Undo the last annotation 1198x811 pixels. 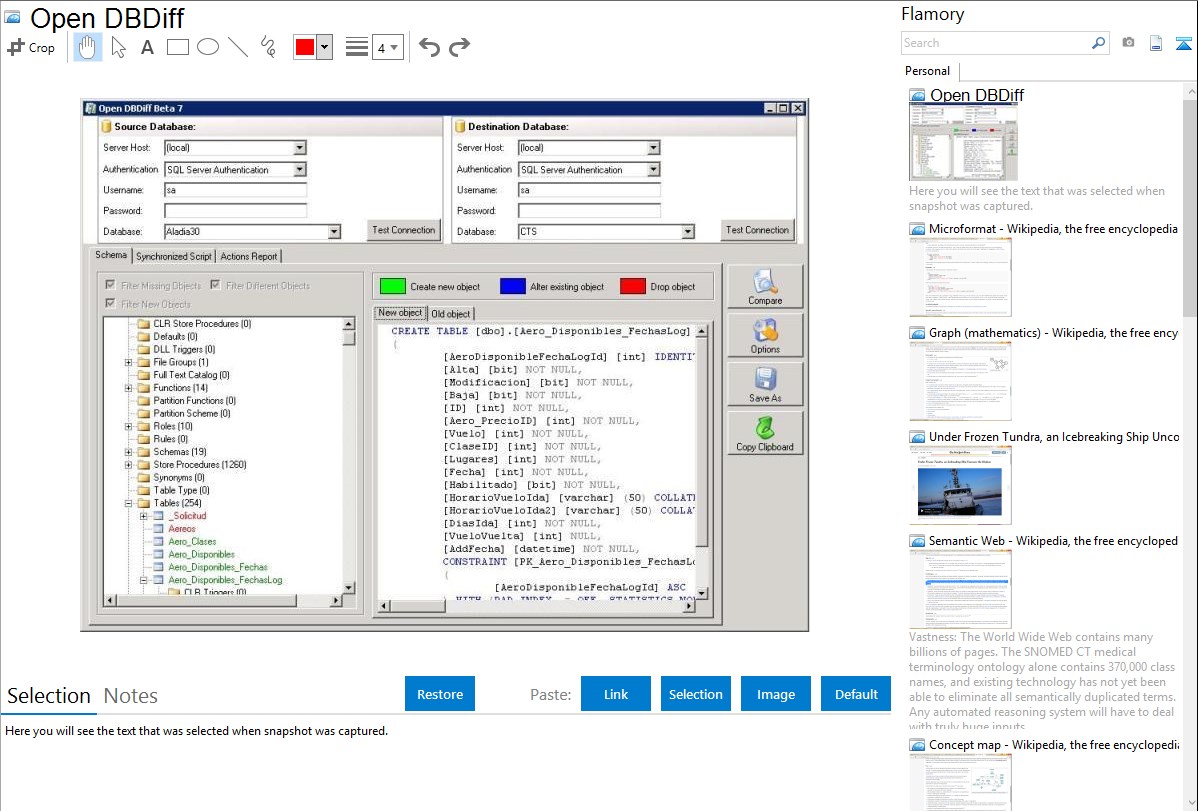[x=429, y=47]
